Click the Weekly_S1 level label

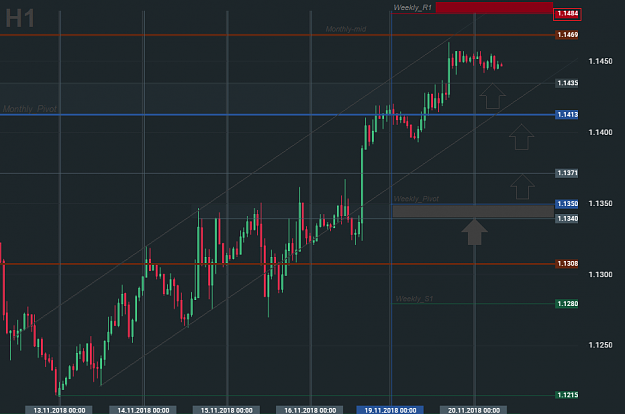coord(414,299)
